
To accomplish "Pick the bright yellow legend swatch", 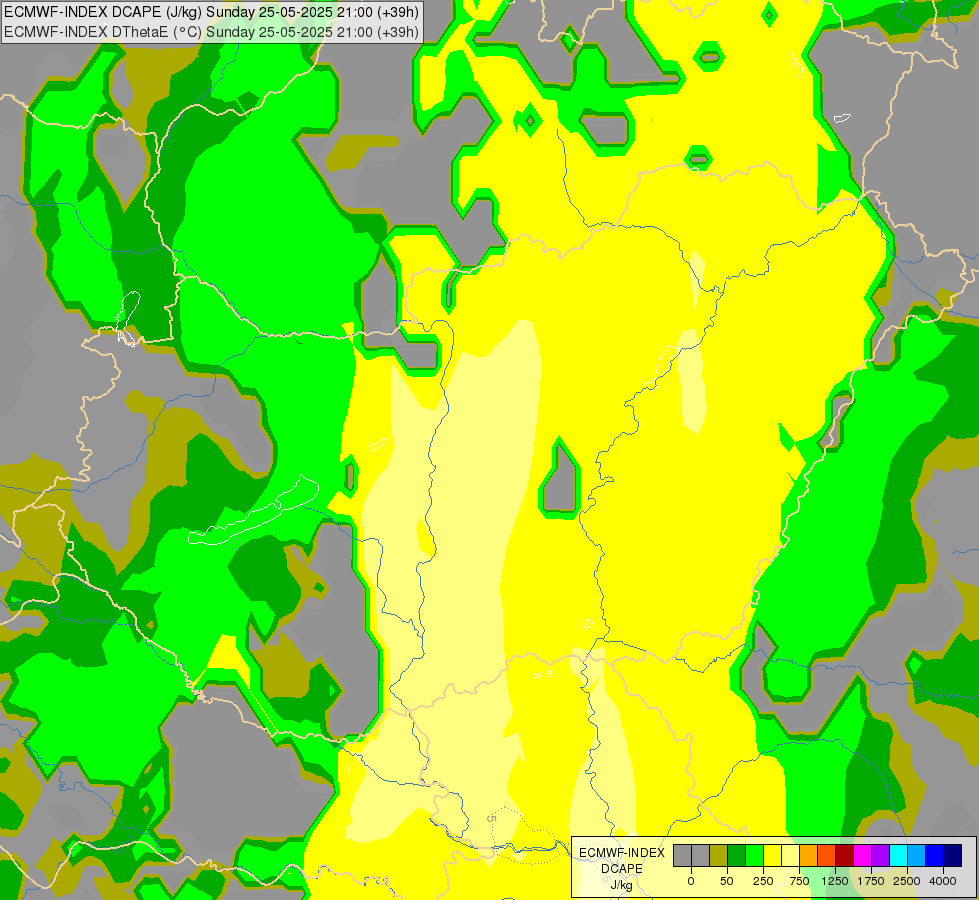I will [x=772, y=855].
